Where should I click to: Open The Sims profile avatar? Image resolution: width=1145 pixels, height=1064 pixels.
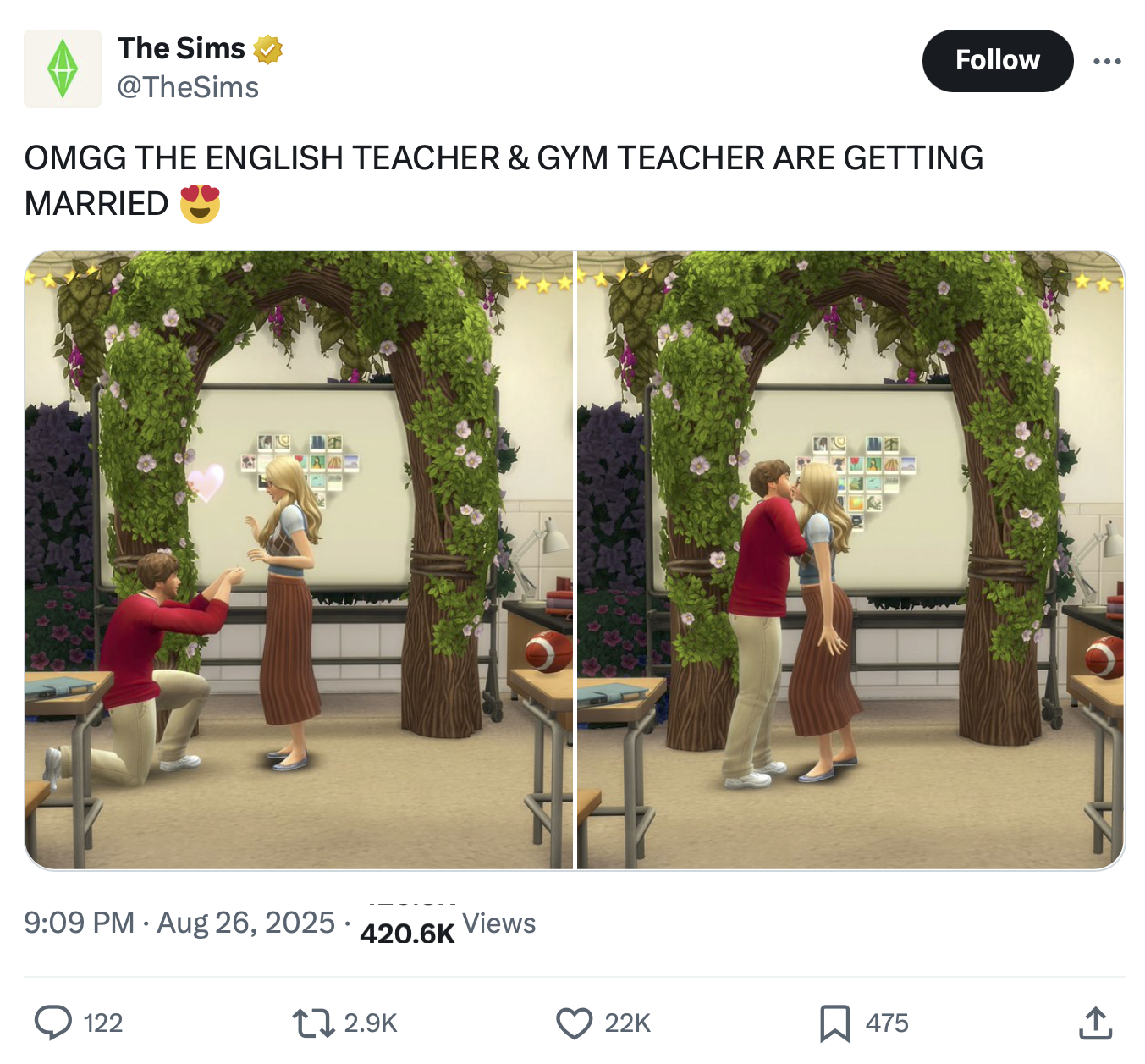click(x=63, y=69)
